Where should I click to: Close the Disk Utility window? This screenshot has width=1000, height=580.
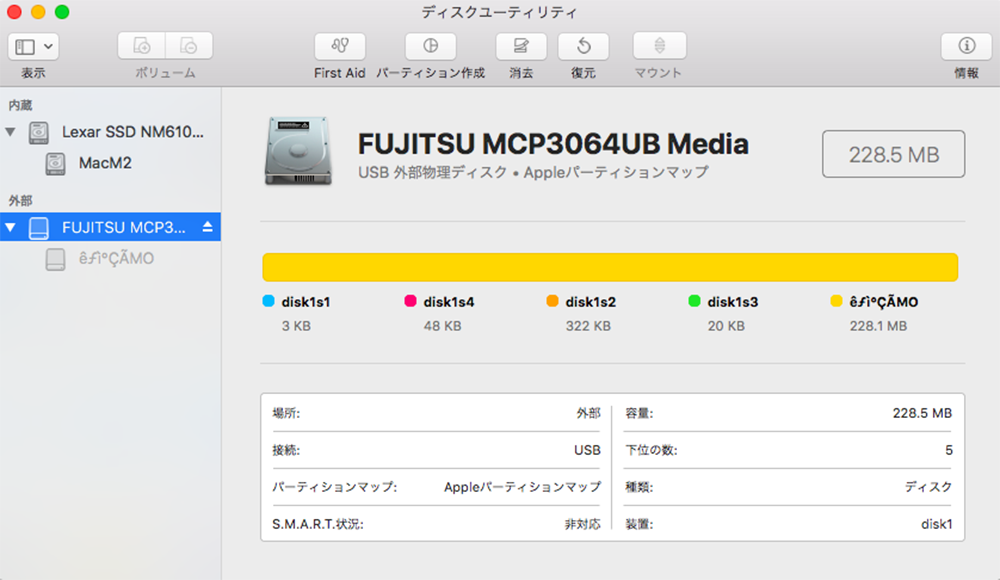pos(14,12)
